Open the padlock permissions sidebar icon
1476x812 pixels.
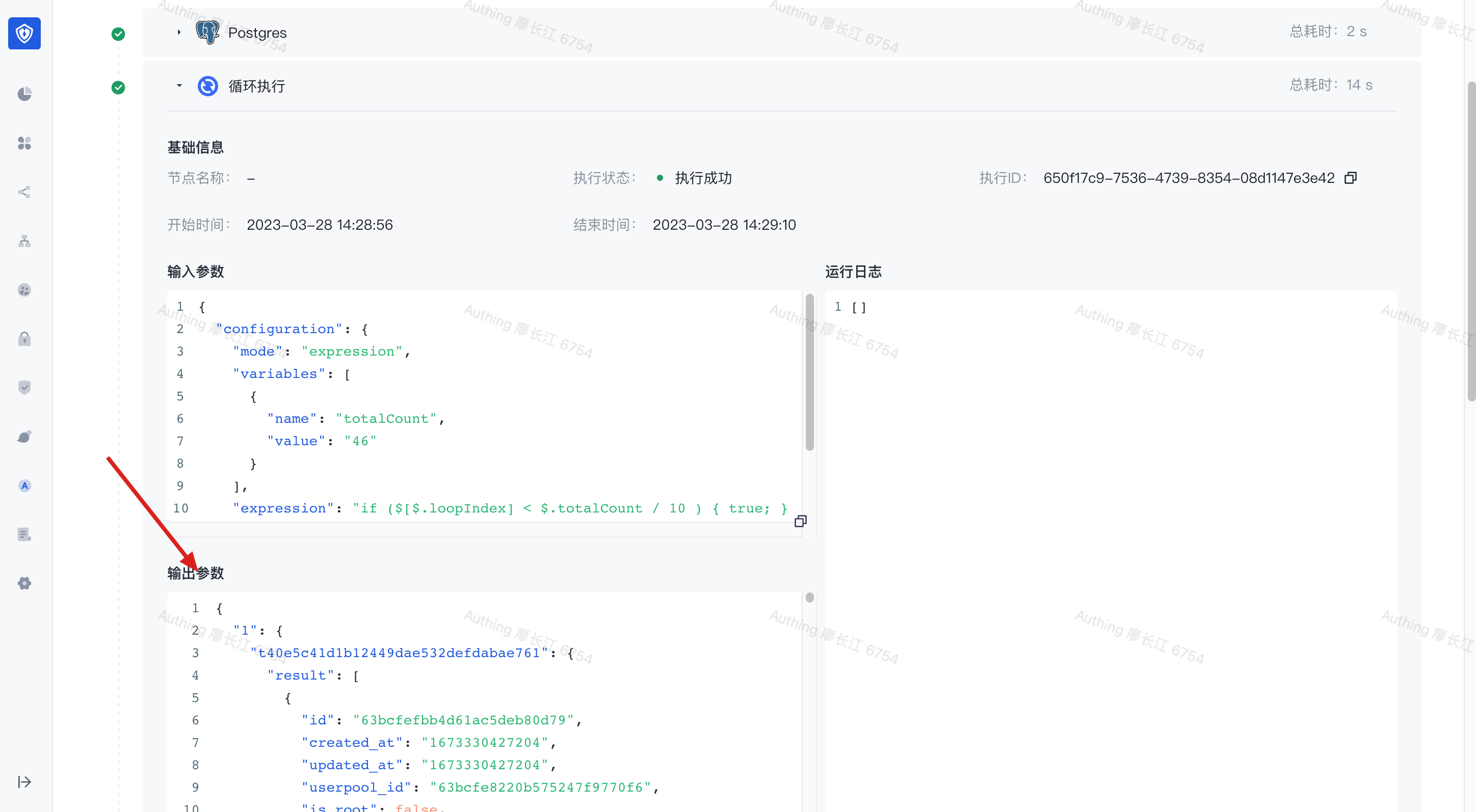point(24,339)
